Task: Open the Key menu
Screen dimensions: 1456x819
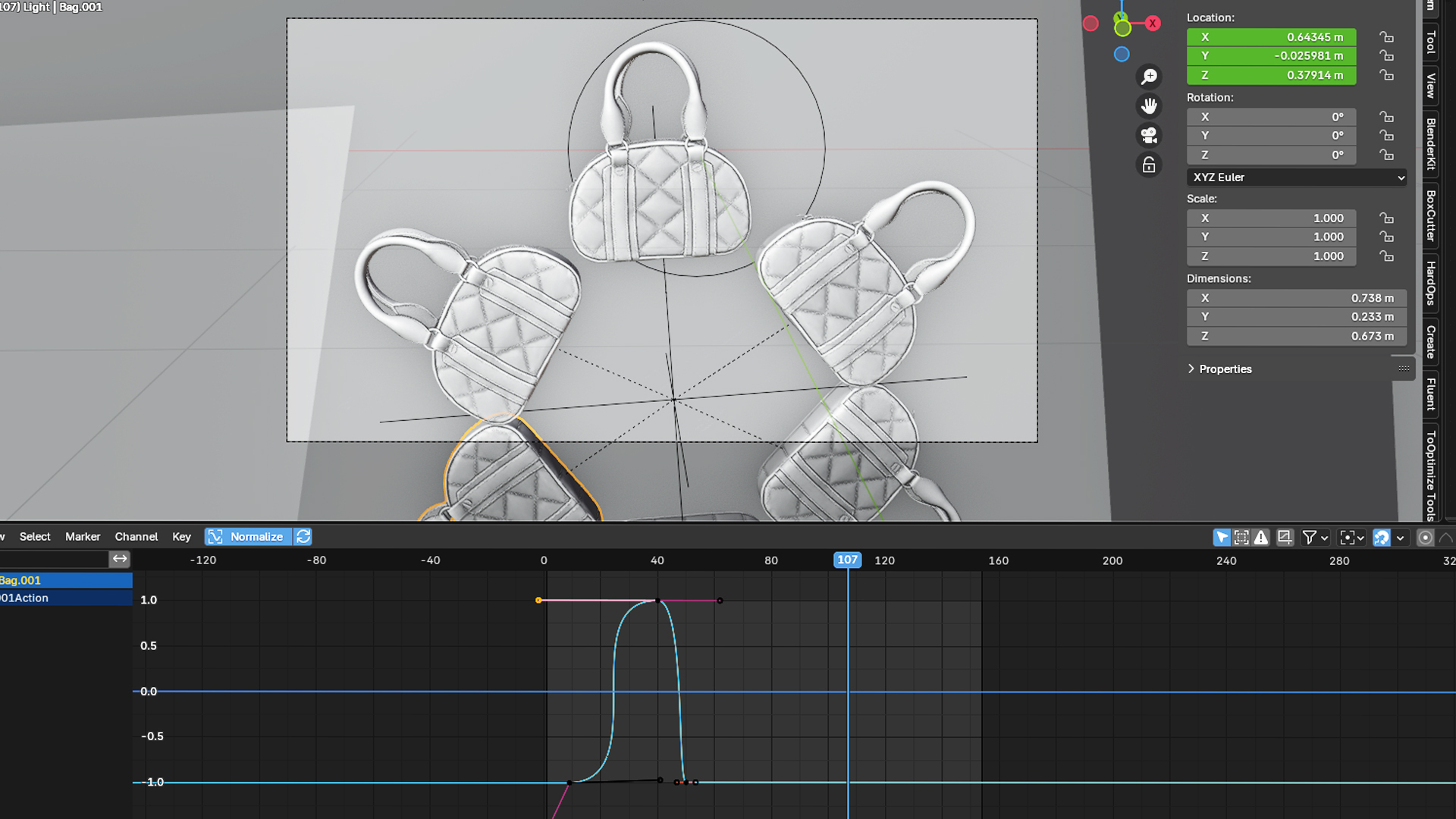Action: (181, 537)
